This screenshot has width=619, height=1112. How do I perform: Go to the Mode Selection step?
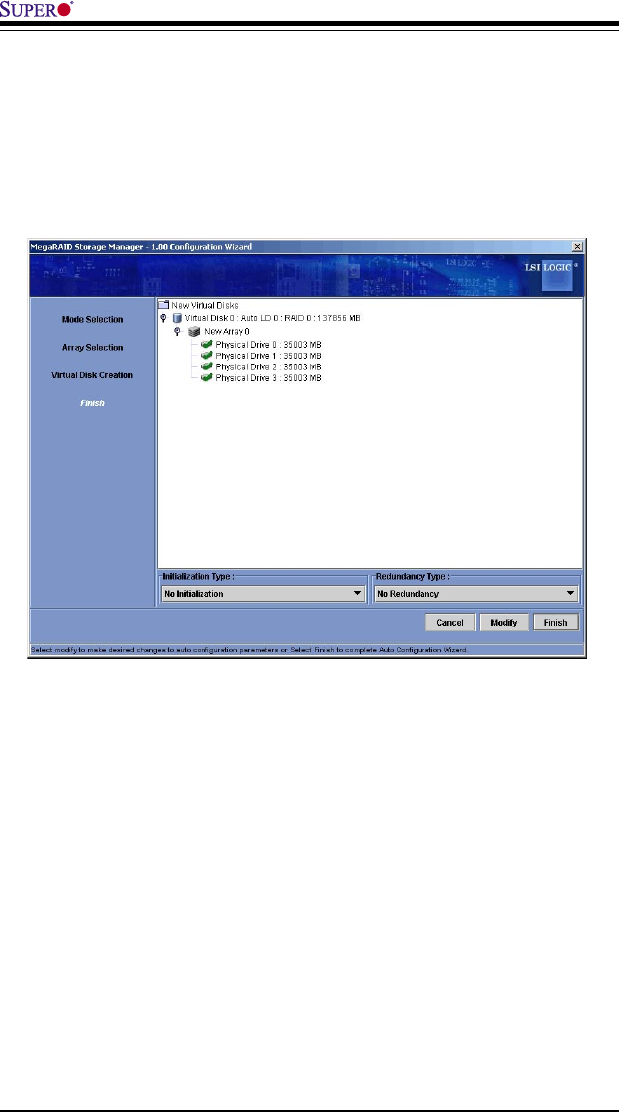point(92,320)
